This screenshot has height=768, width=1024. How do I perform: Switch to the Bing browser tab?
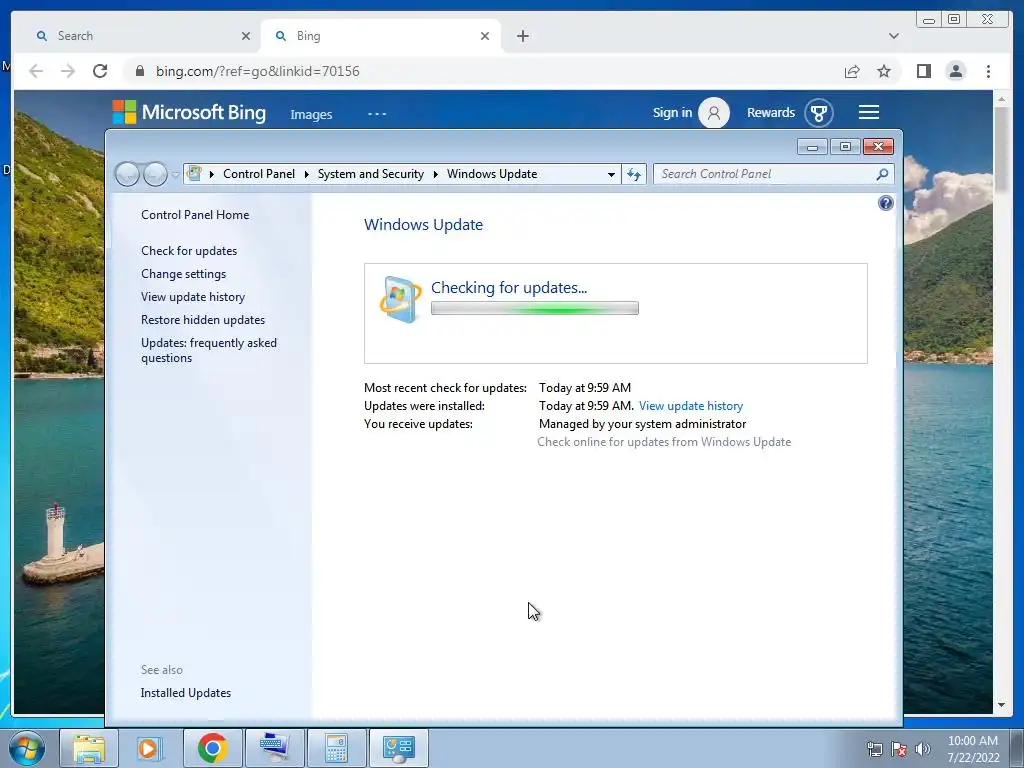pos(380,36)
